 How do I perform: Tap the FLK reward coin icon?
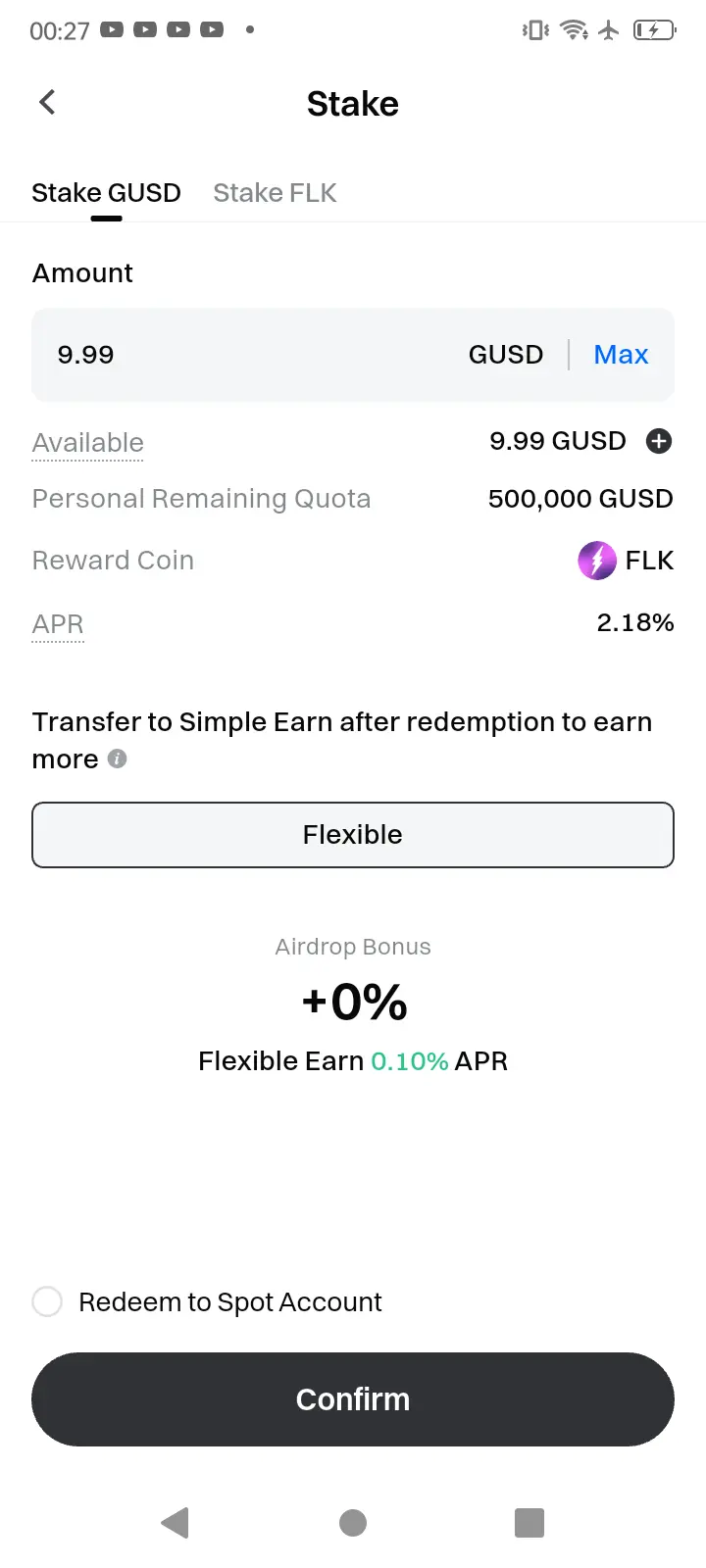(x=596, y=561)
